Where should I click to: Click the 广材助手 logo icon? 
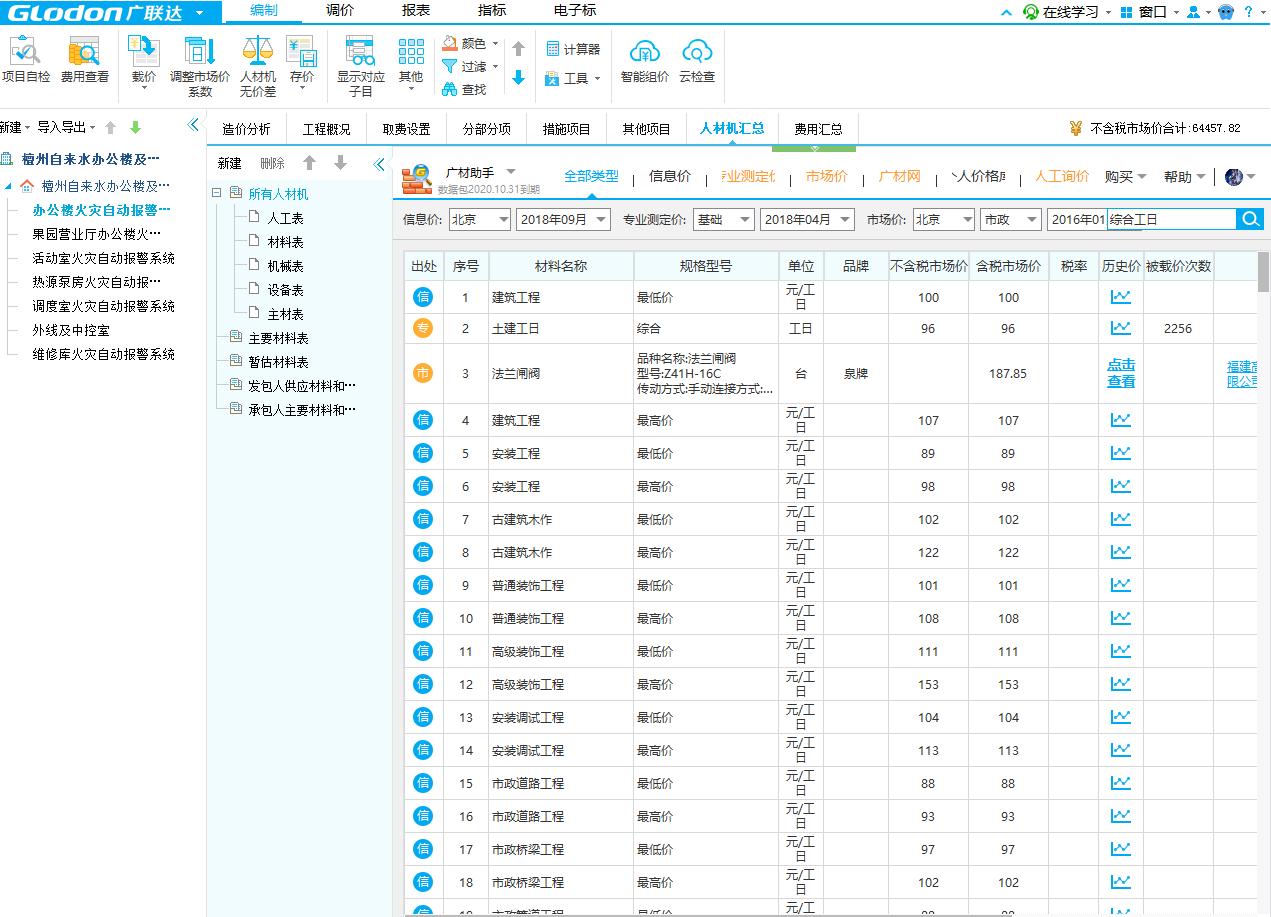tap(416, 178)
